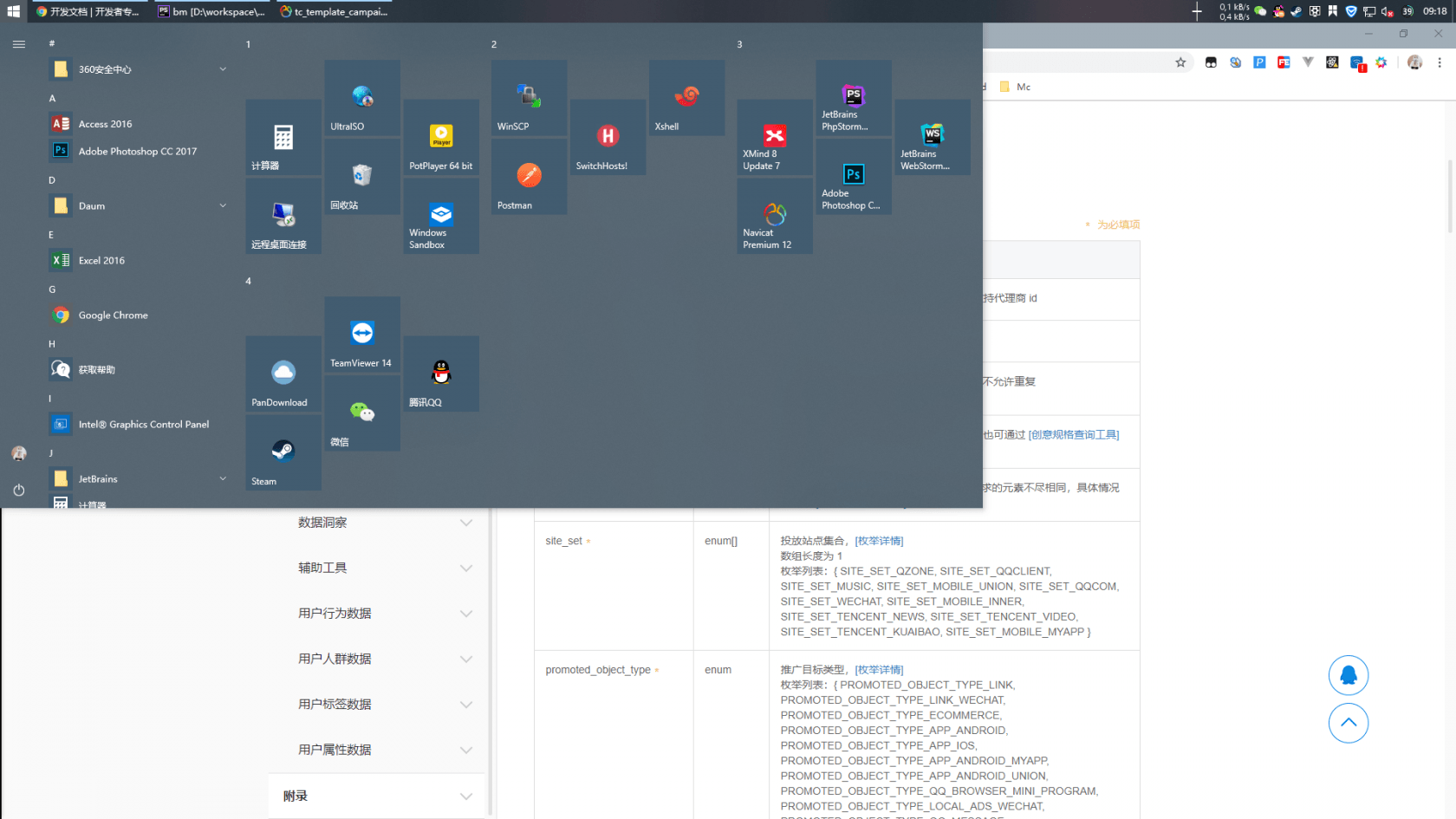Open PotPlayer 64 bit tile
The height and width of the screenshot is (819, 1456).
click(441, 137)
